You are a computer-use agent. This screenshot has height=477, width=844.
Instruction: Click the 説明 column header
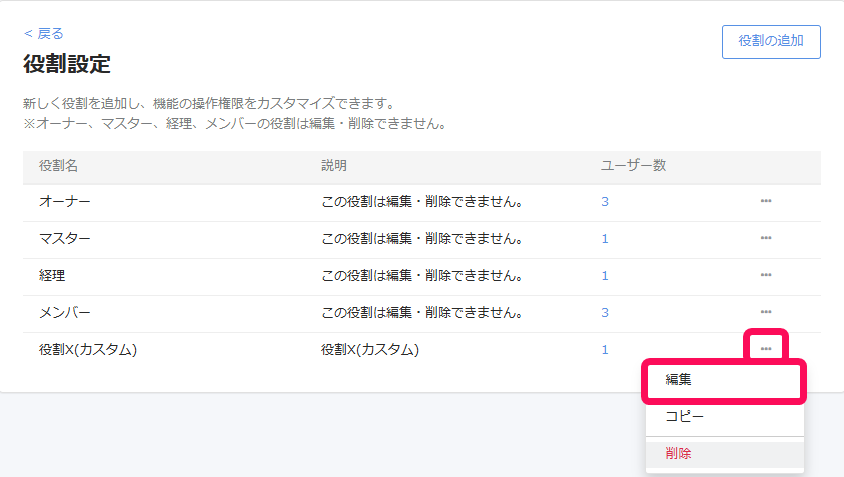334,165
